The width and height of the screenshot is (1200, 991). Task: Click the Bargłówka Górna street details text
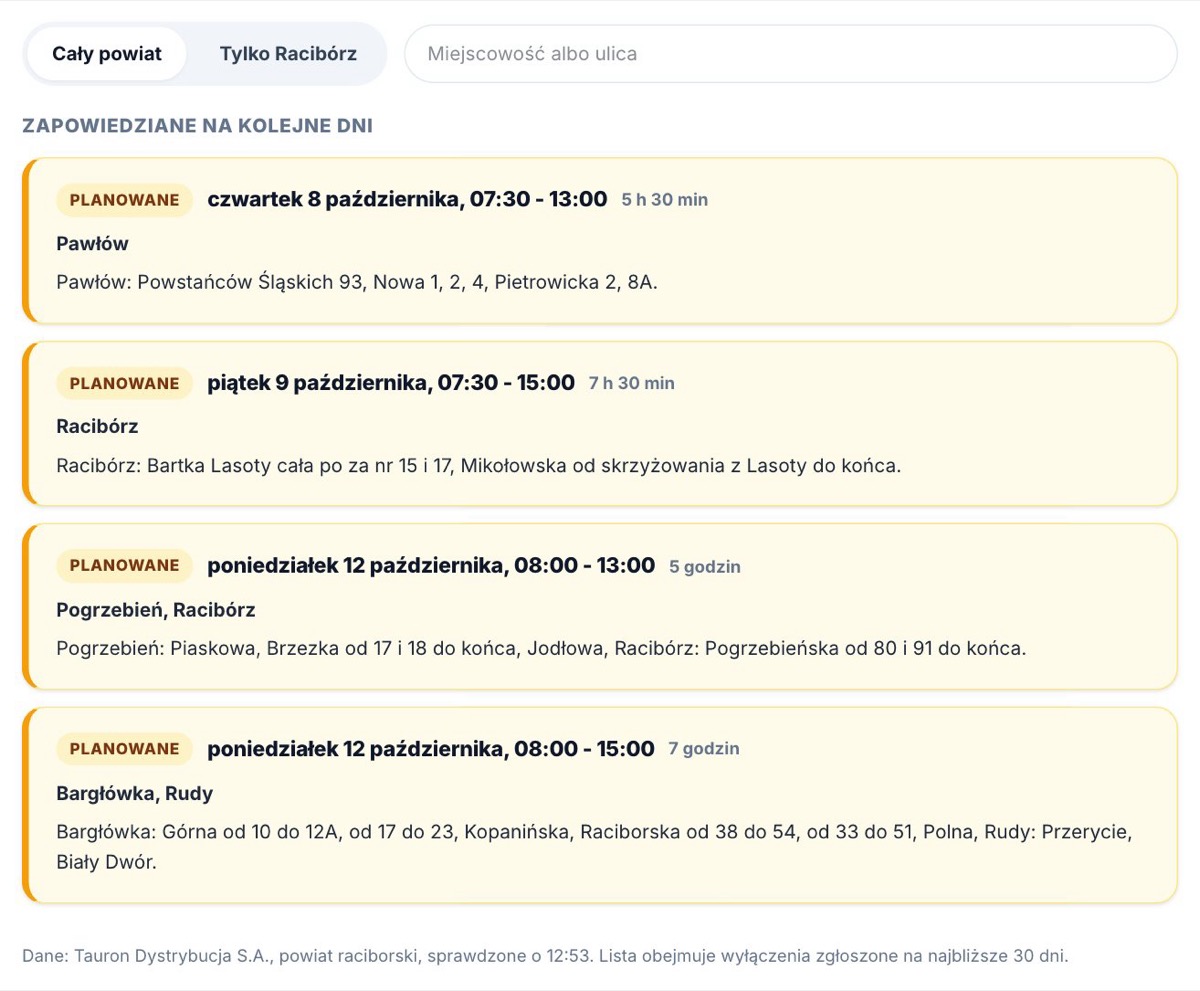click(x=595, y=847)
